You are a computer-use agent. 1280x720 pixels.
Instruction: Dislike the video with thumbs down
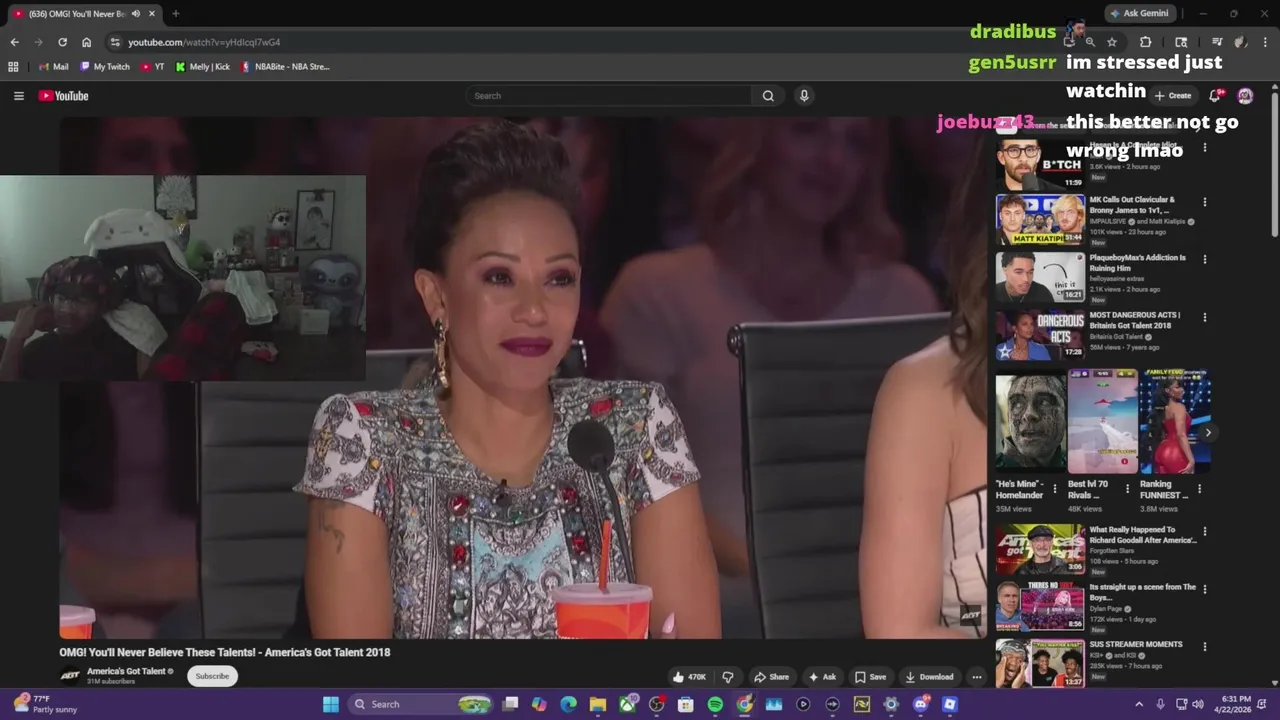click(728, 677)
